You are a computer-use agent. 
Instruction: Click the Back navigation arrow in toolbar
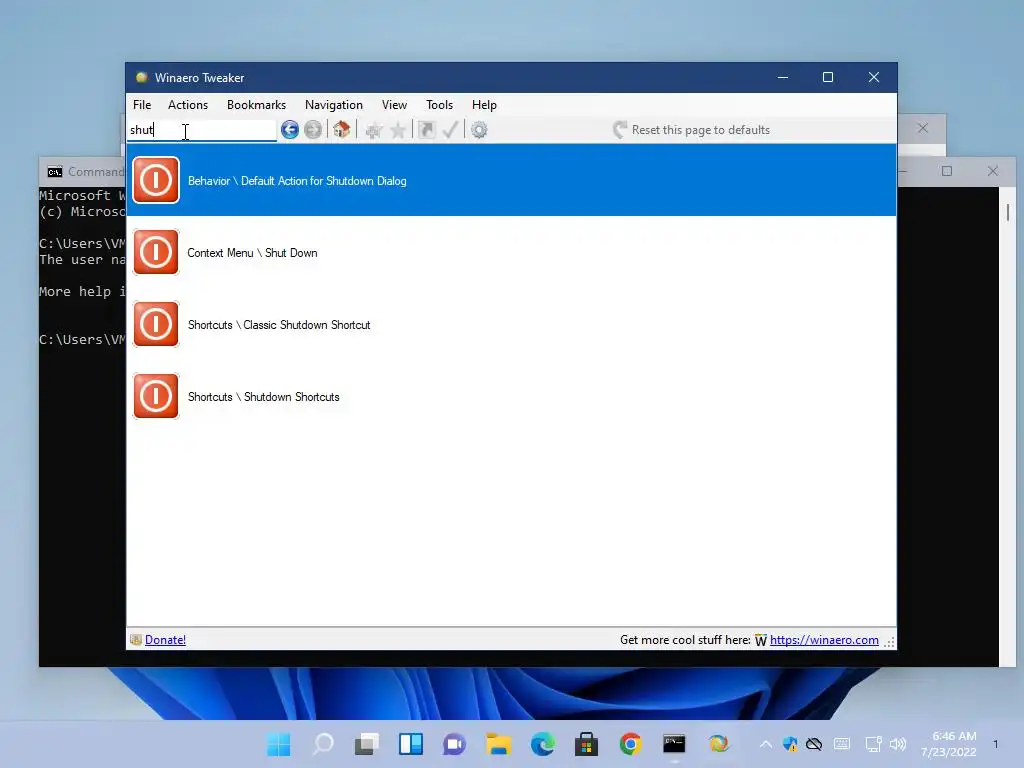(x=289, y=130)
